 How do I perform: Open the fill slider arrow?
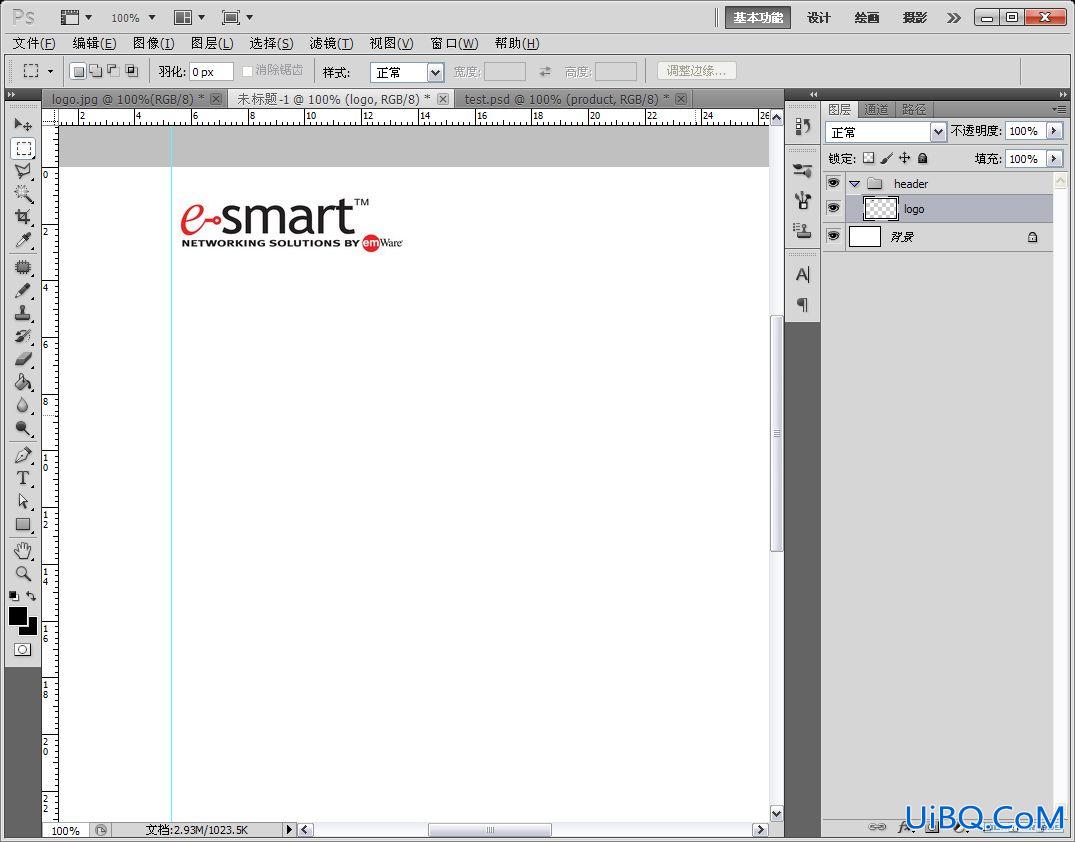point(1054,158)
